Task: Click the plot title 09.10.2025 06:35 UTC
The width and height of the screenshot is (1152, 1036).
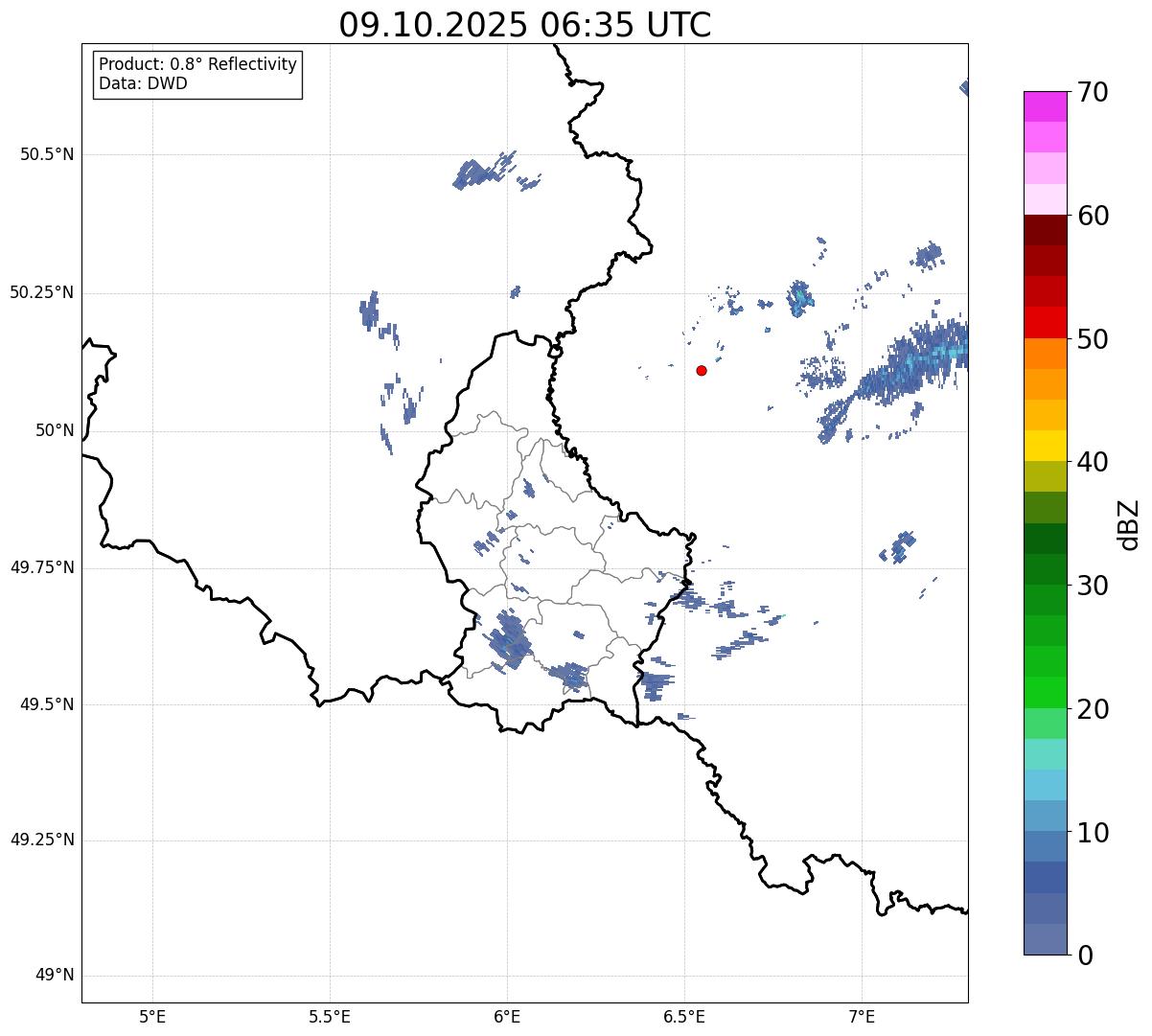Action: pos(525,25)
